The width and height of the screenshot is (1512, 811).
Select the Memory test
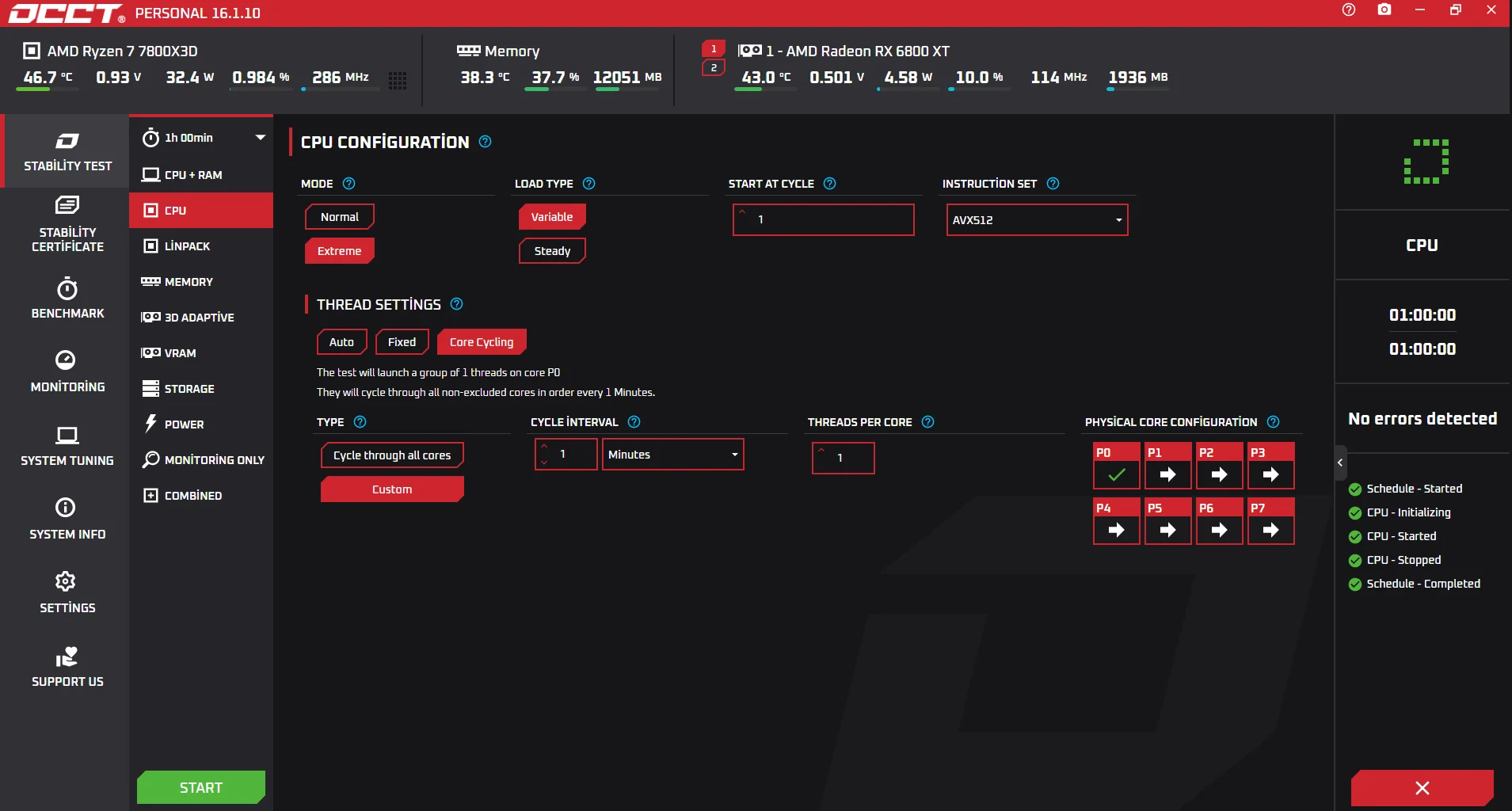pyautogui.click(x=201, y=282)
